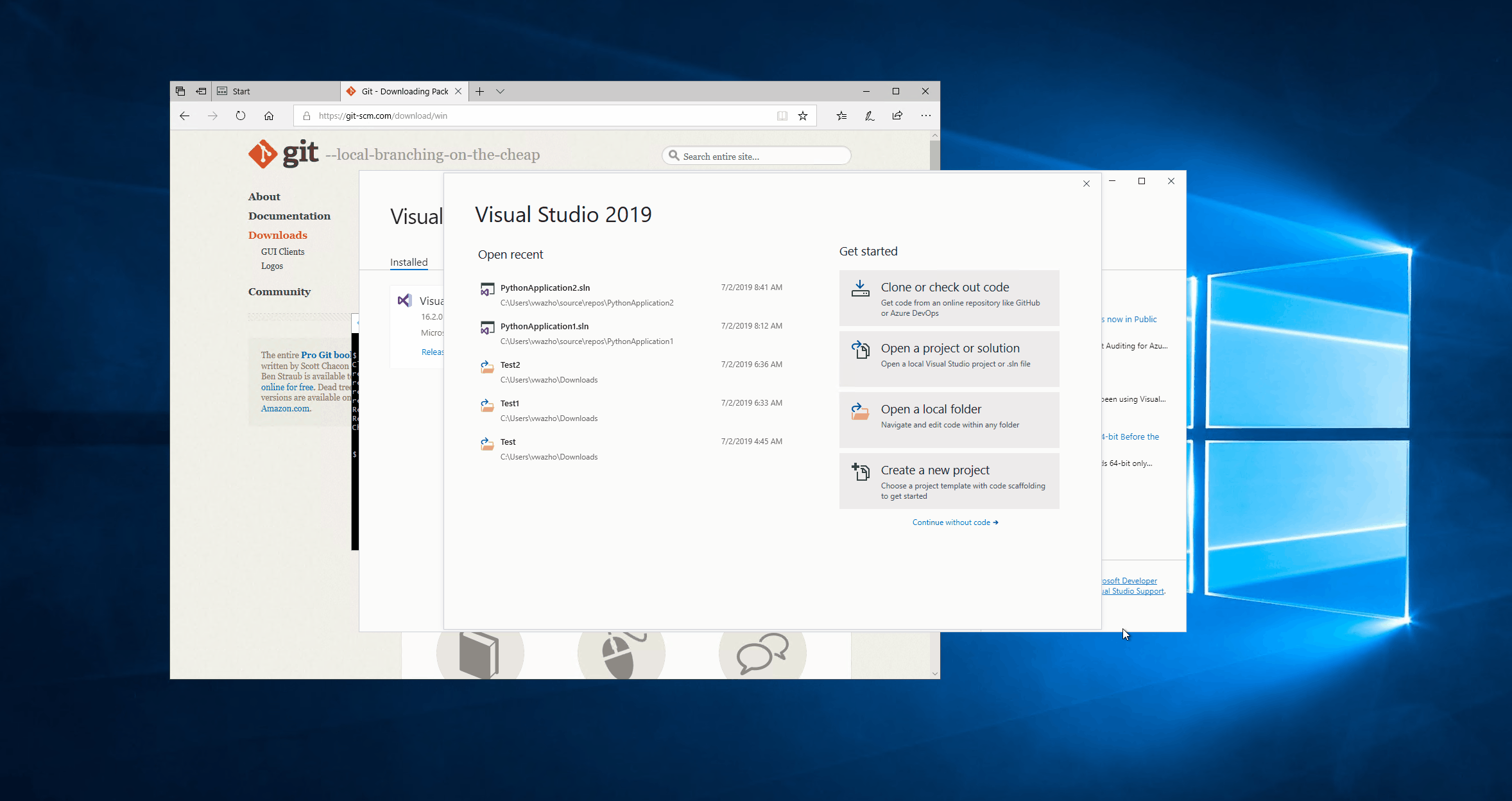Viewport: 1512px width, 801px height.
Task: Click the Open a local folder icon
Action: [x=860, y=411]
